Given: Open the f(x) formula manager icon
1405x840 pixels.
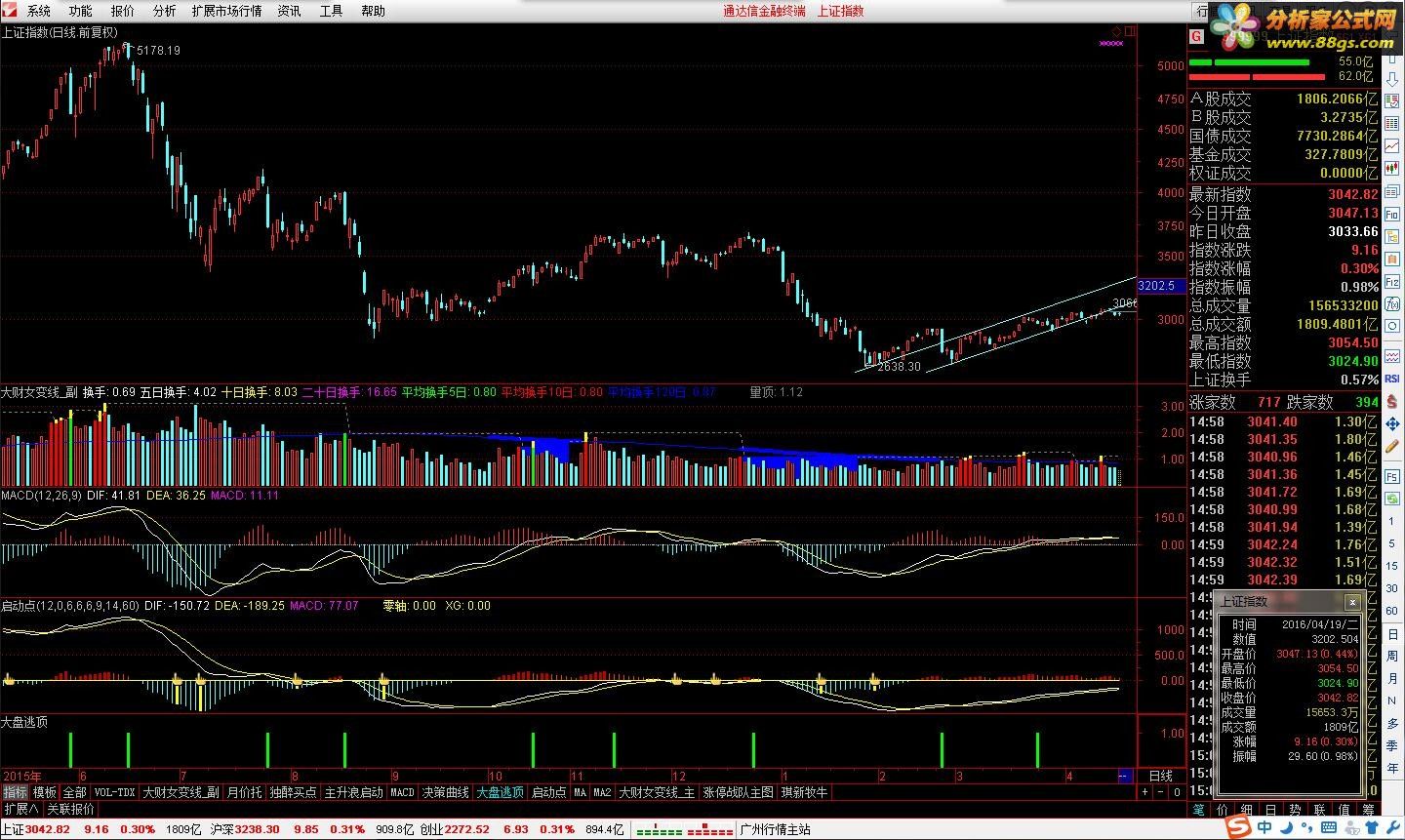Looking at the screenshot, I should point(1392,304).
